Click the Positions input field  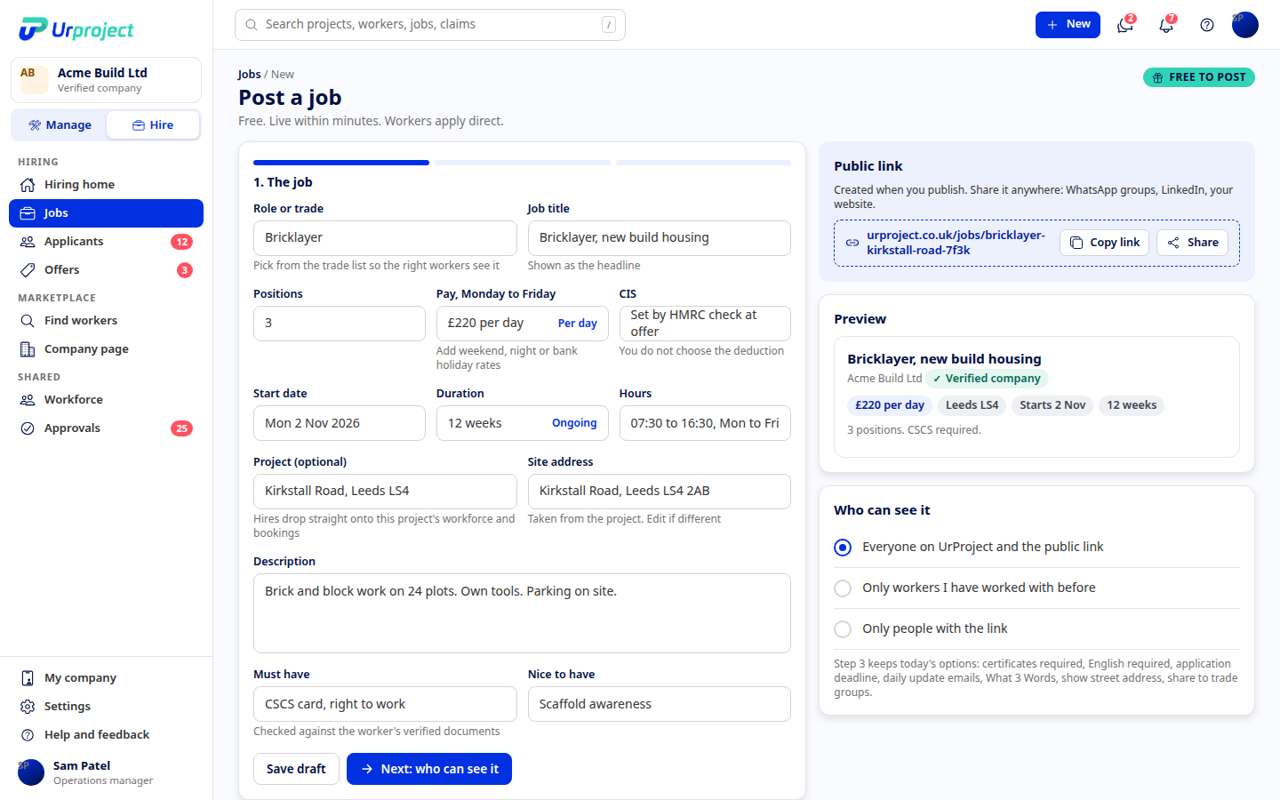click(x=339, y=323)
